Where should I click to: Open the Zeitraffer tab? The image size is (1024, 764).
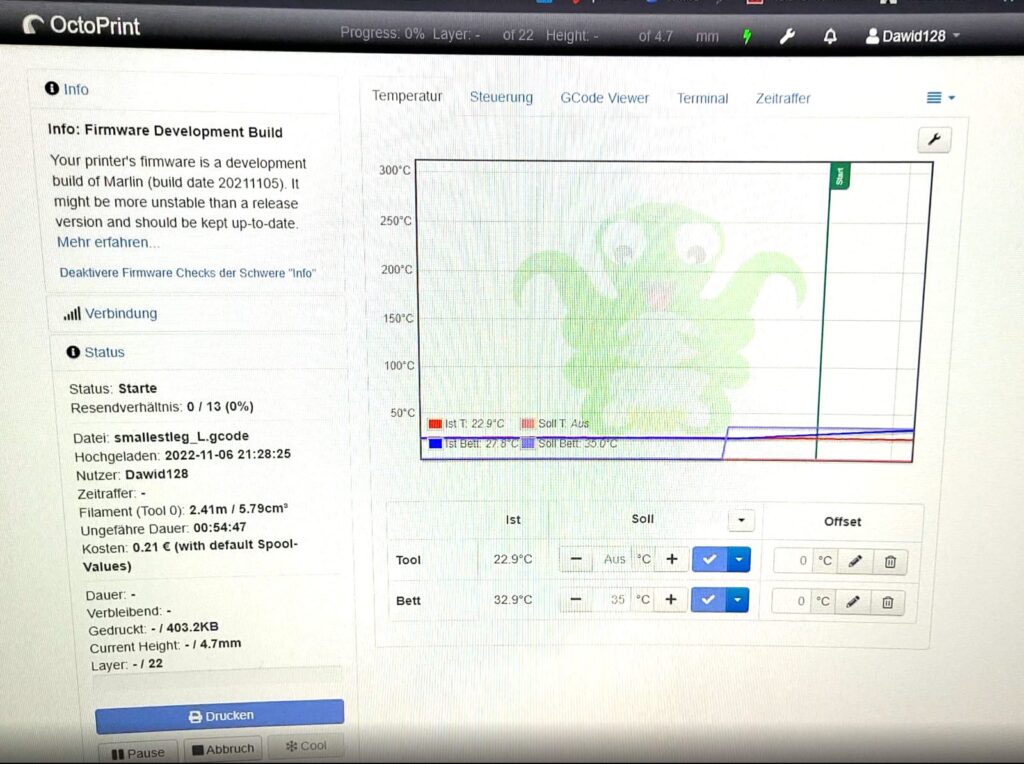coord(782,99)
